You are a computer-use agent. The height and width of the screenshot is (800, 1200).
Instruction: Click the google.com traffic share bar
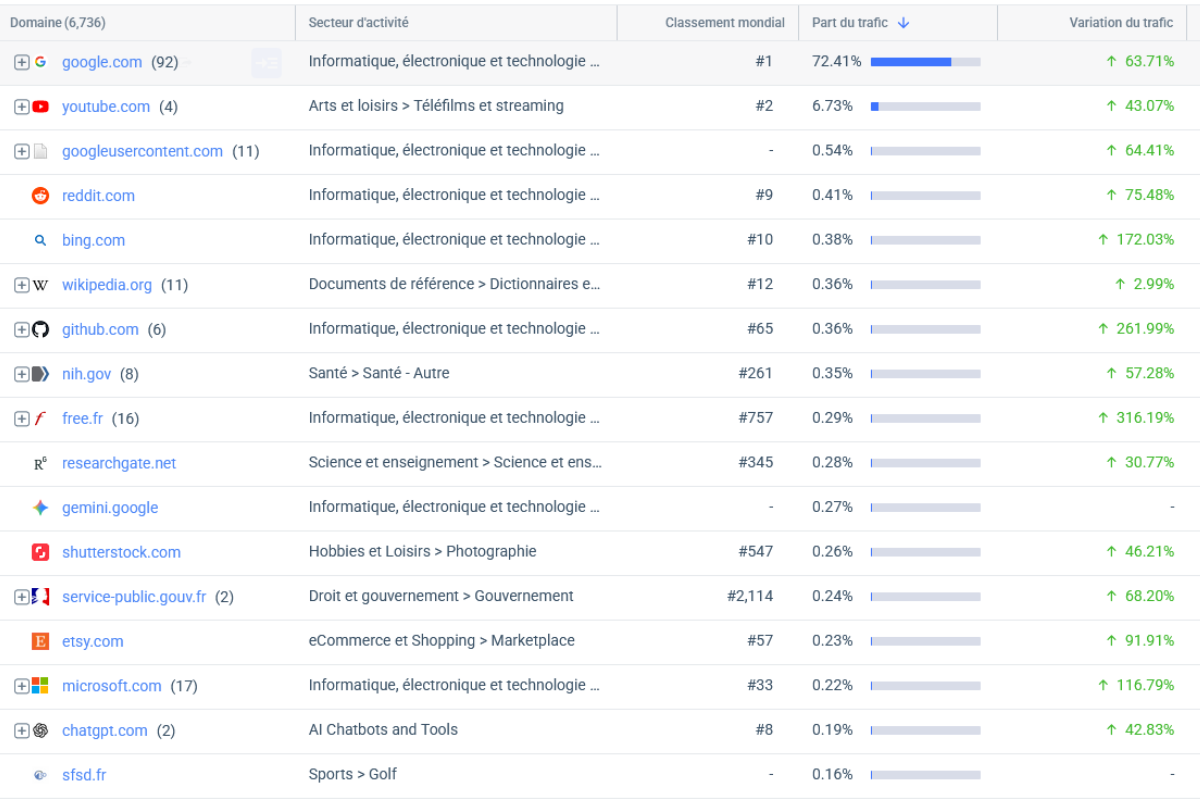[925, 62]
